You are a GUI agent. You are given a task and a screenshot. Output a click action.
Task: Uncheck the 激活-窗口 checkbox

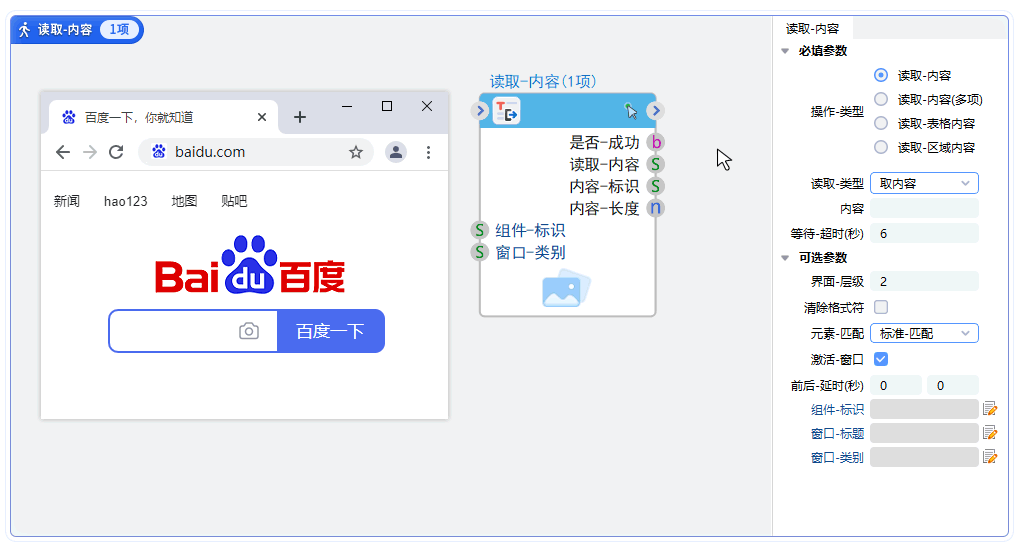click(881, 358)
